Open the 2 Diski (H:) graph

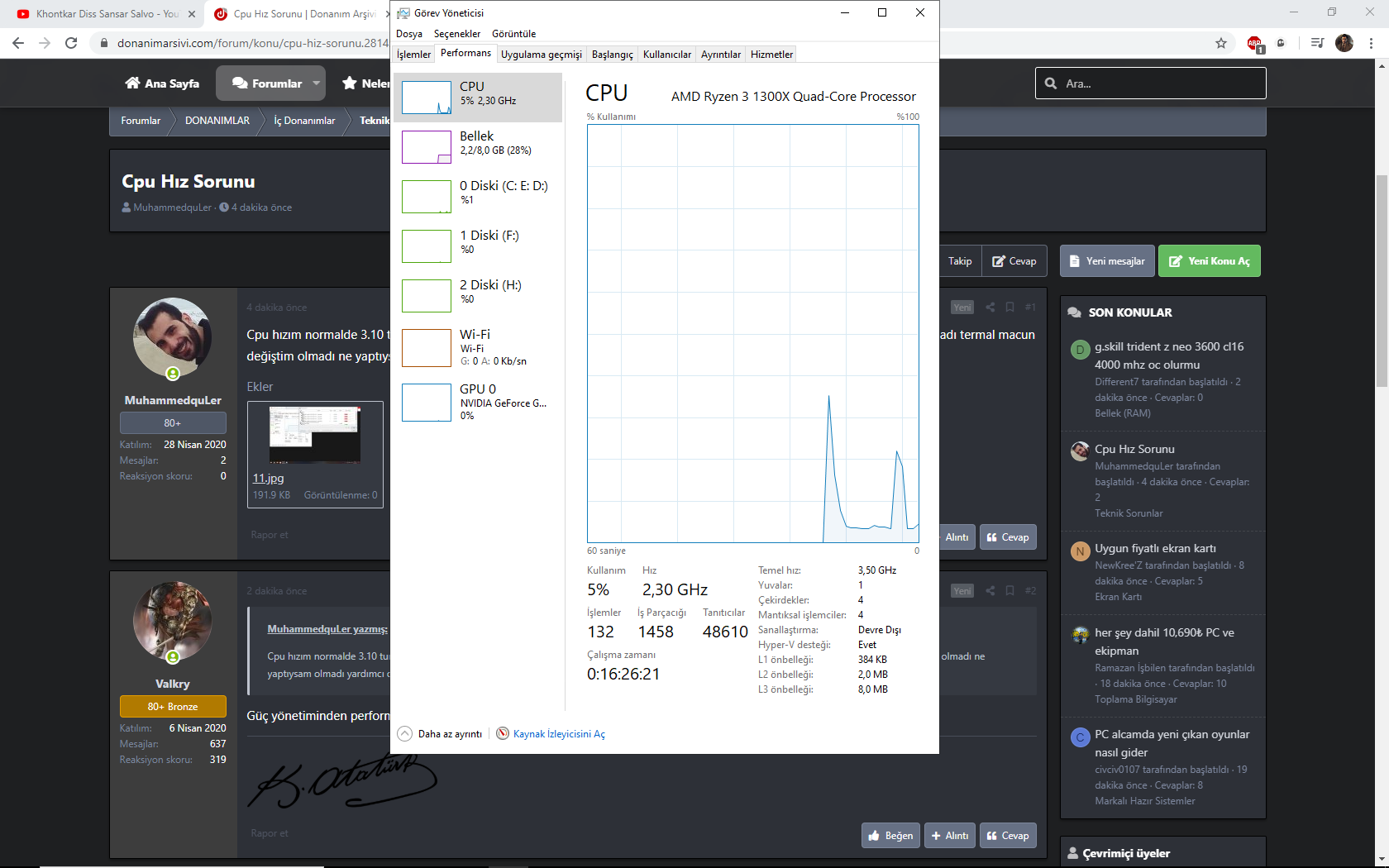pyautogui.click(x=478, y=296)
